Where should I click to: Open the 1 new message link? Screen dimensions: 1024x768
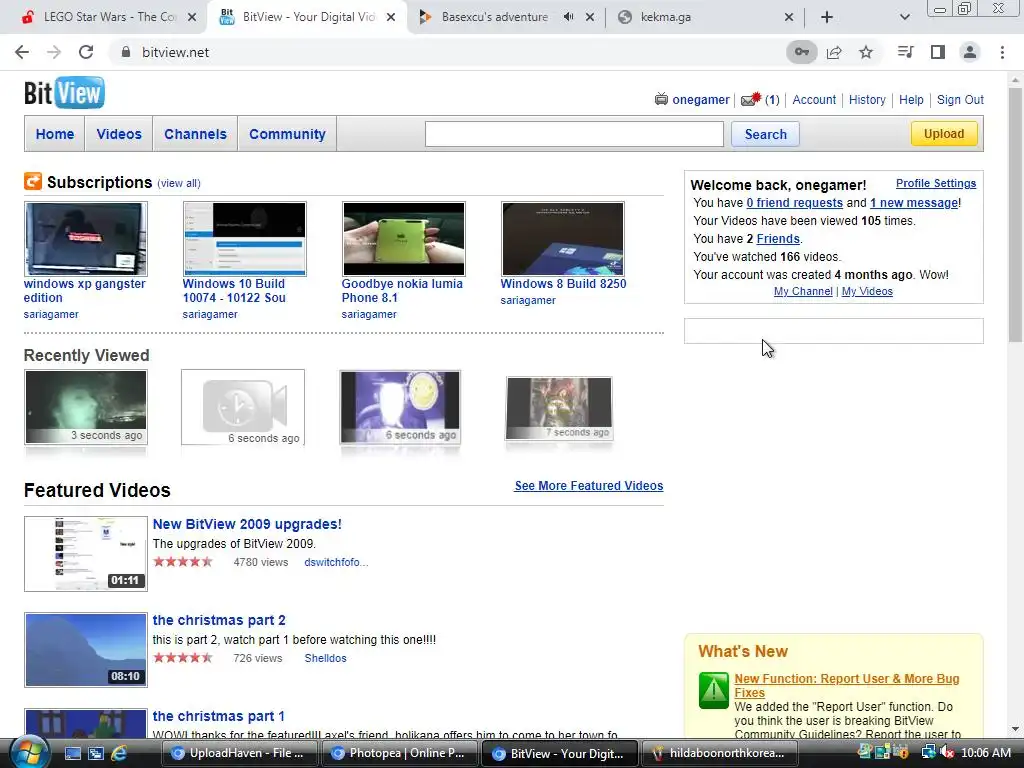click(x=914, y=202)
